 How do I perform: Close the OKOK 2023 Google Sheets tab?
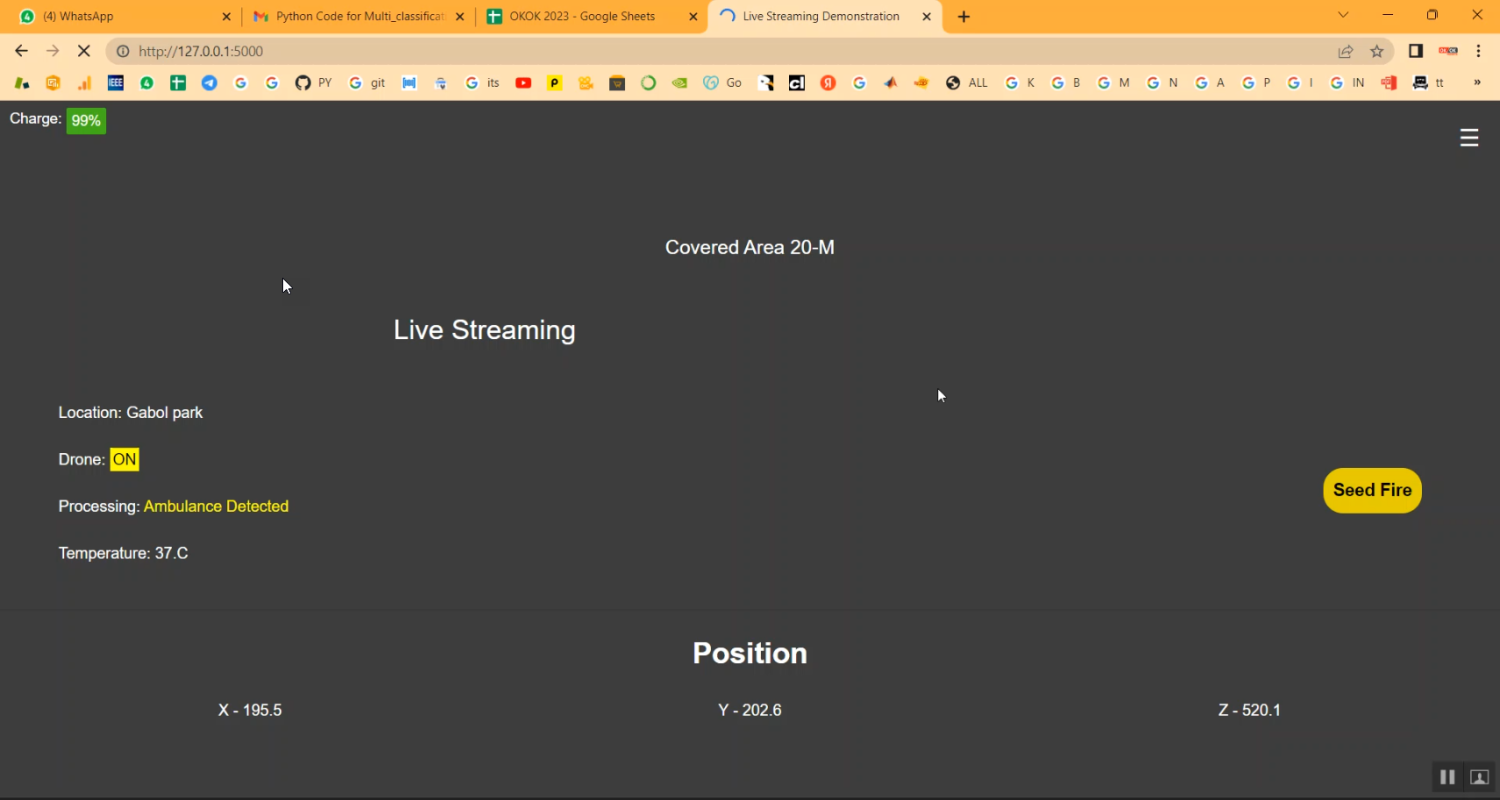[693, 17]
